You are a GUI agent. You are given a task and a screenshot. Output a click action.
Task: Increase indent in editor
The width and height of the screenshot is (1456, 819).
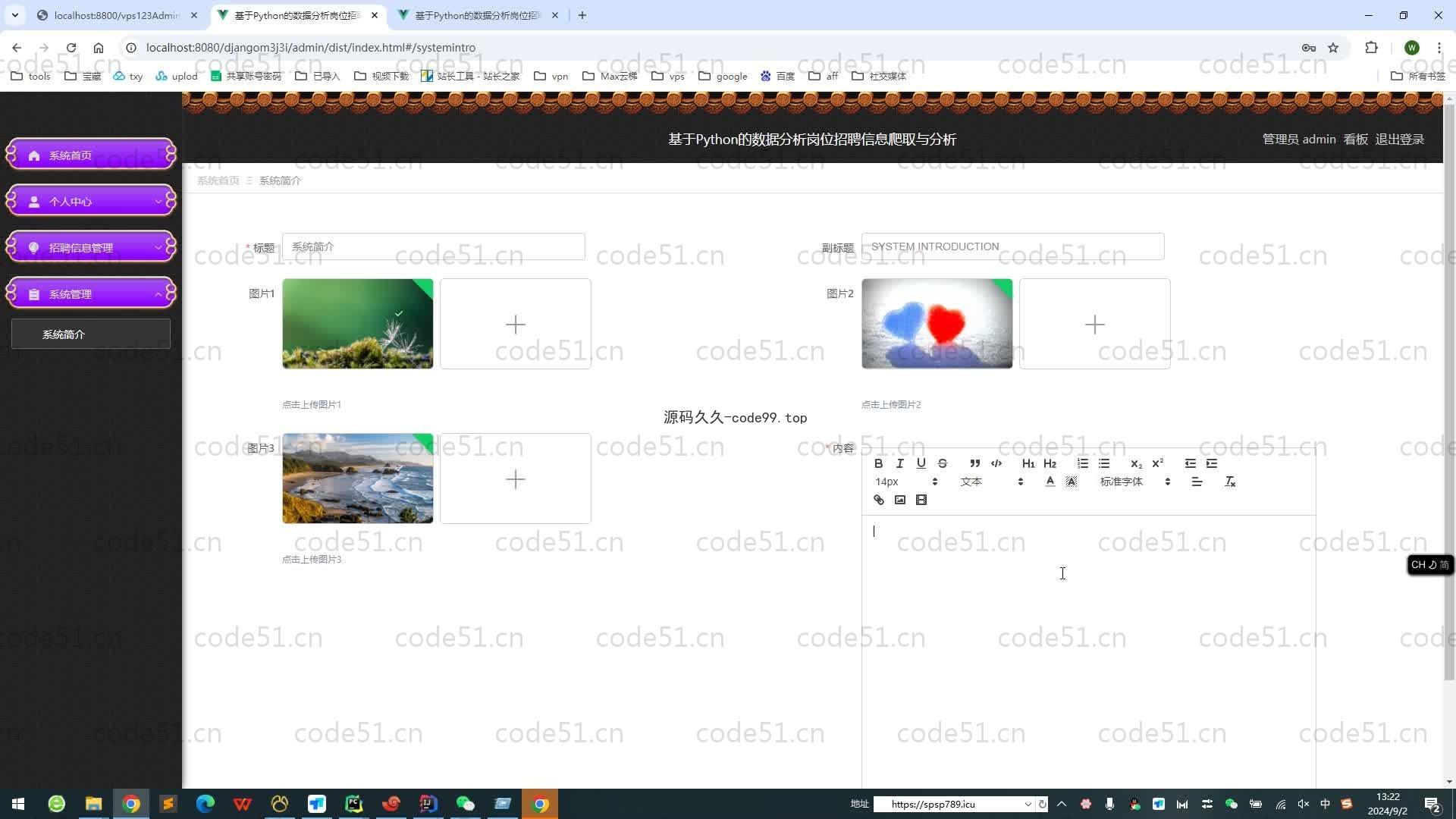(1211, 463)
